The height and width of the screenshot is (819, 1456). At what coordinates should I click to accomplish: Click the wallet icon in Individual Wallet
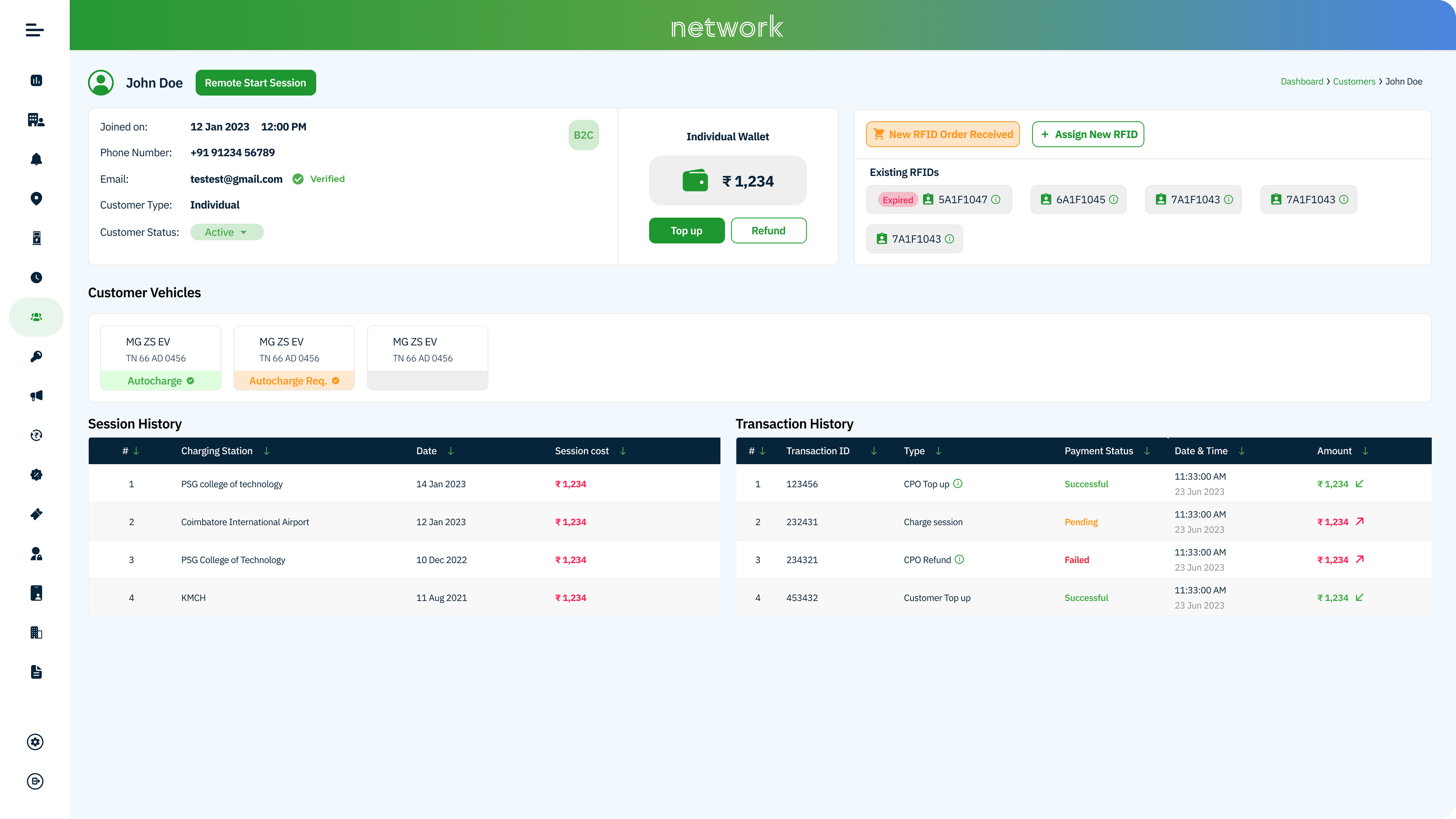[695, 180]
